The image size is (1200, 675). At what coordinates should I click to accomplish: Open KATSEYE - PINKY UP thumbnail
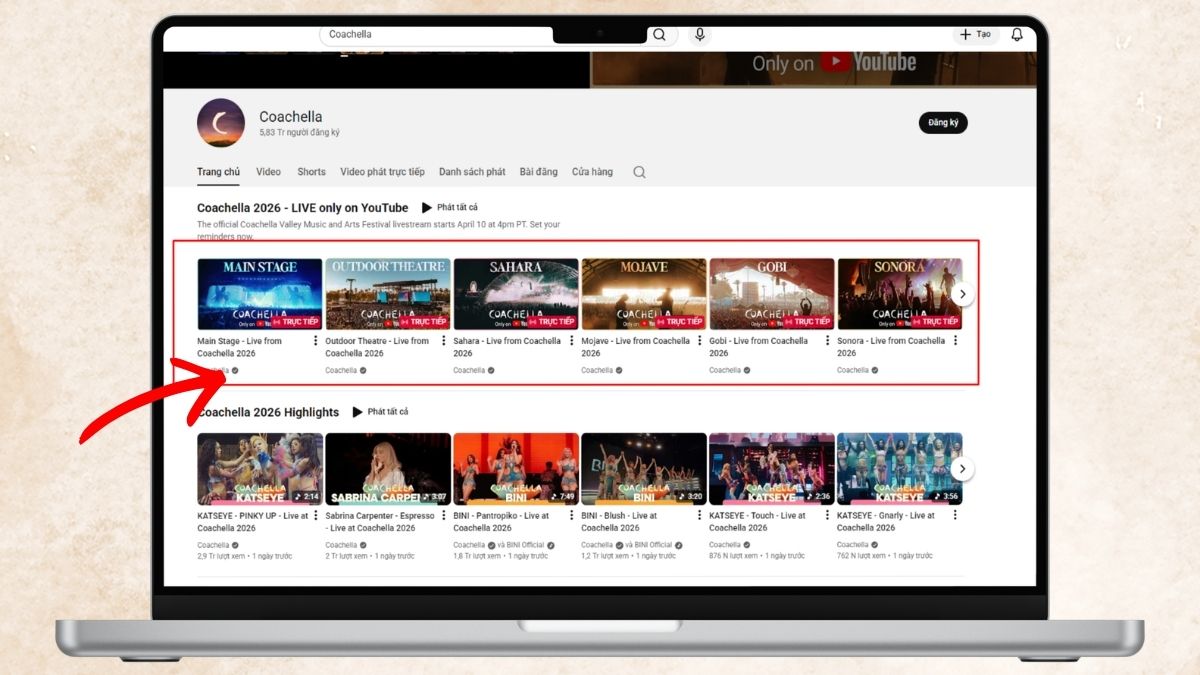(260, 468)
